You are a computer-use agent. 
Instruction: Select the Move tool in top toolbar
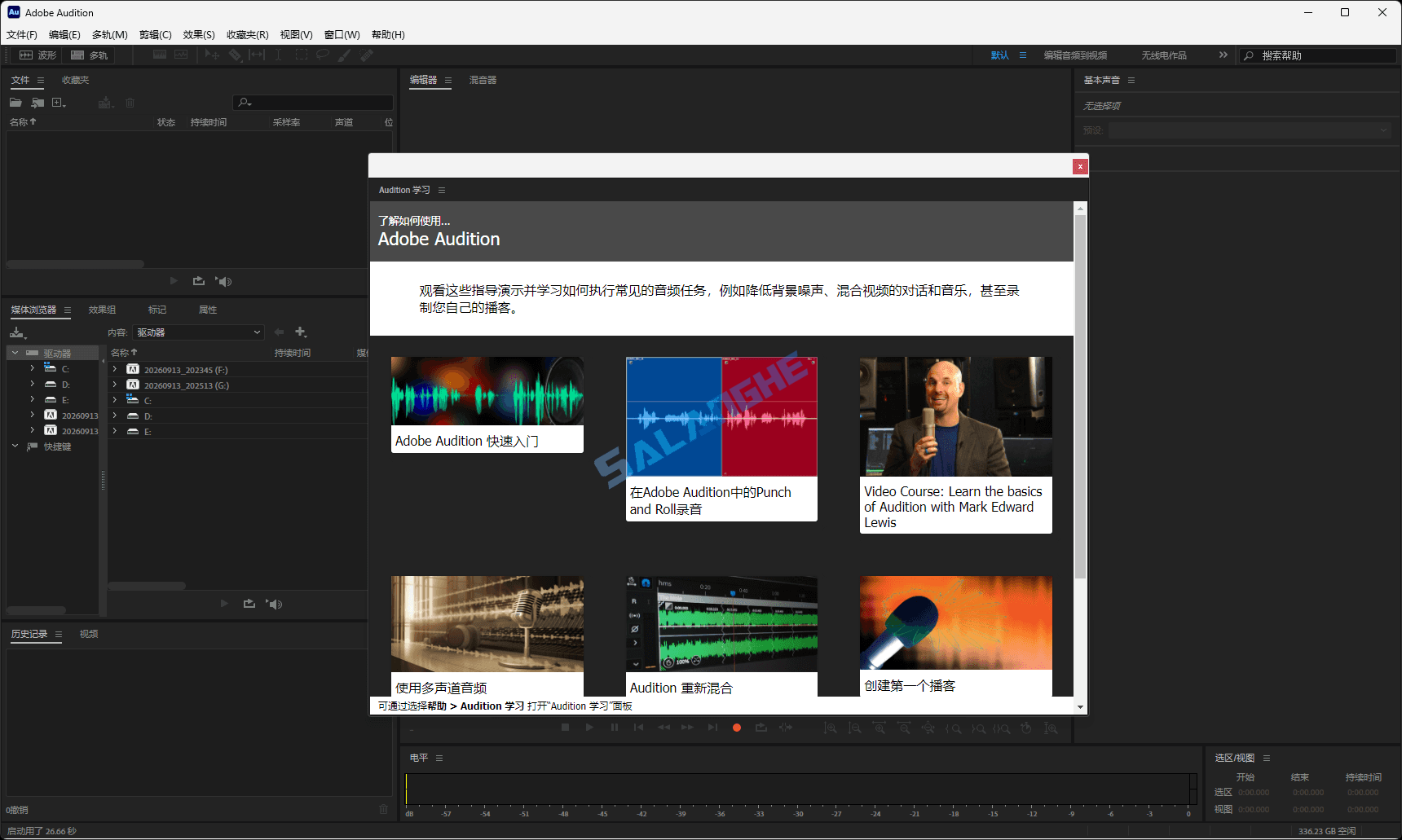(x=212, y=55)
